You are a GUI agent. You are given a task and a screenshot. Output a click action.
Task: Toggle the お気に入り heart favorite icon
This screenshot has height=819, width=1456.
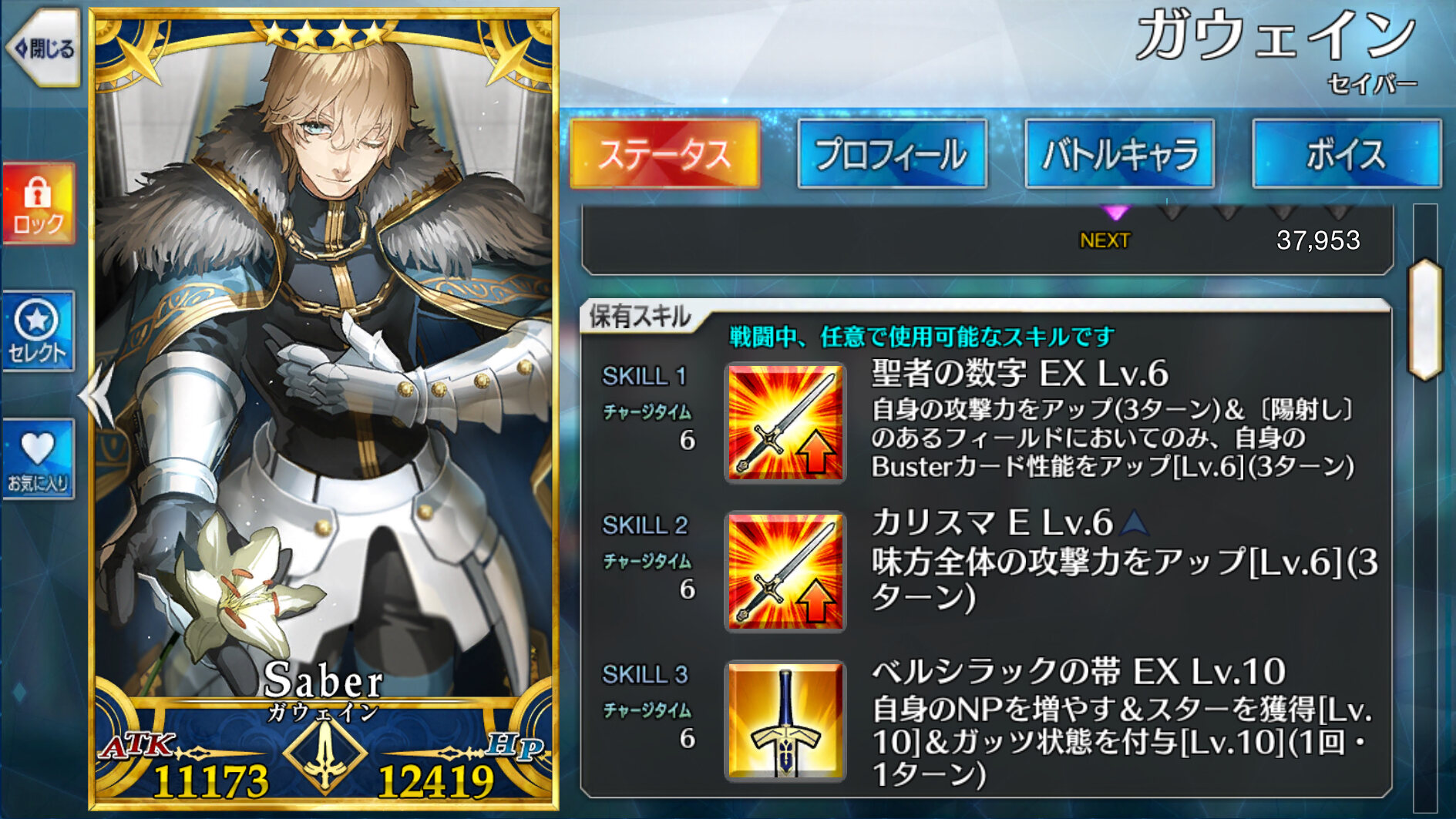coord(38,459)
